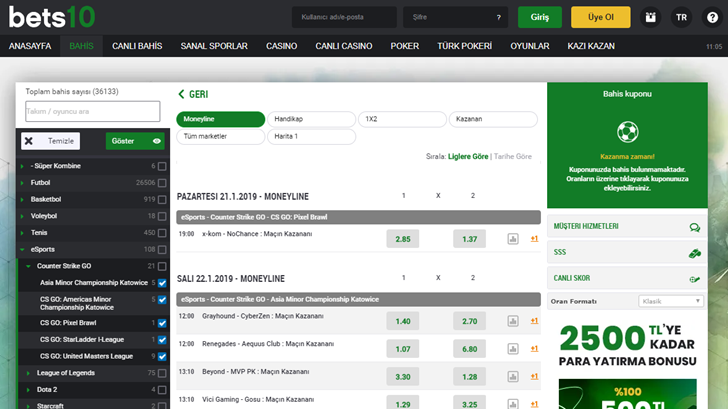Check the Tenis checkbox
Screen dimensions: 728x409
[162, 233]
